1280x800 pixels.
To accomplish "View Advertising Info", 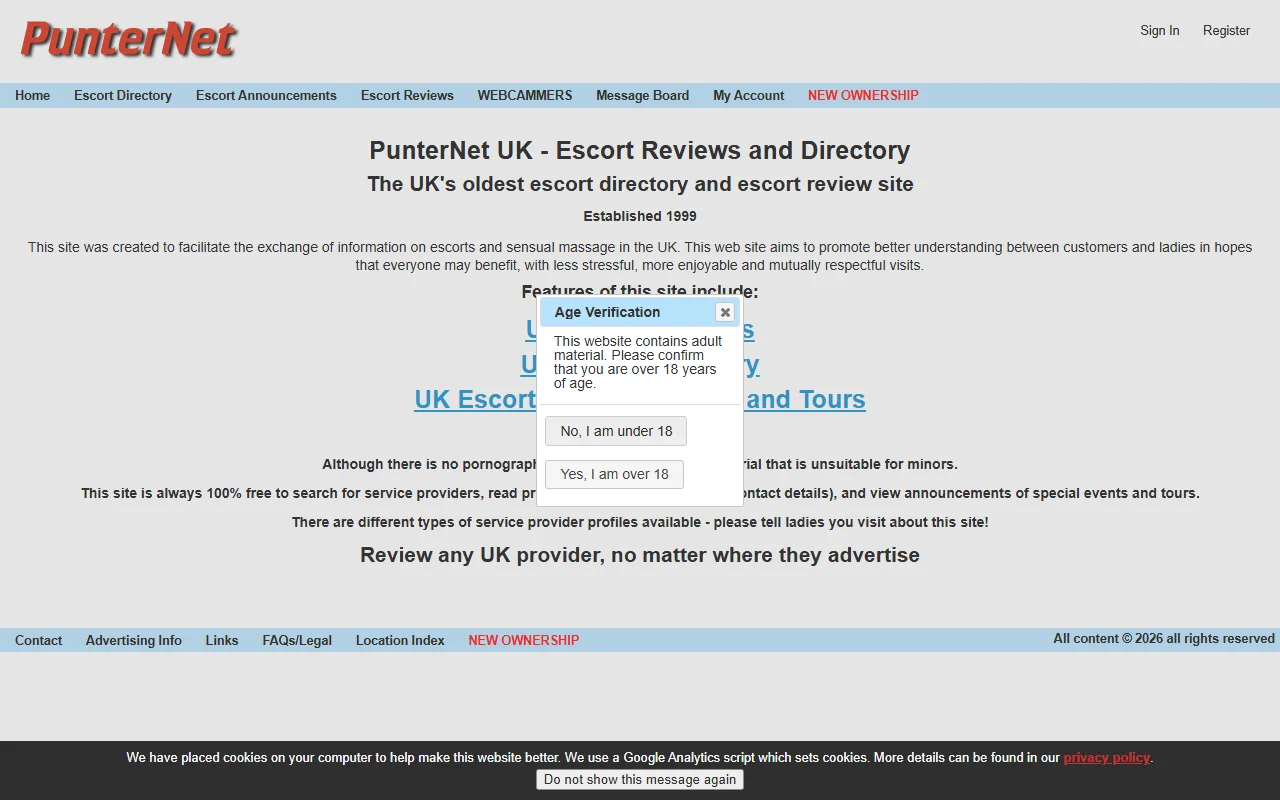I will pos(133,640).
